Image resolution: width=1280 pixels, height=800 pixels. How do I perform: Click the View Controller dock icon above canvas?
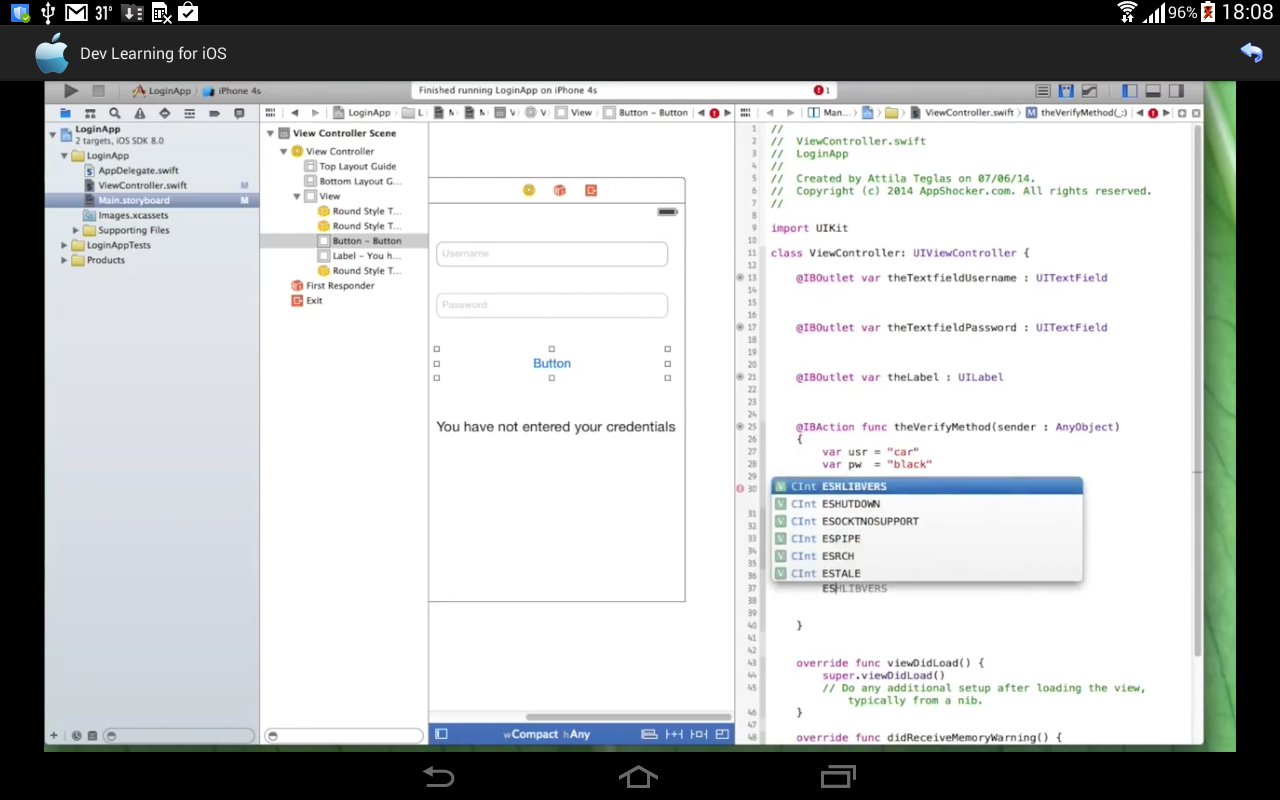[529, 190]
